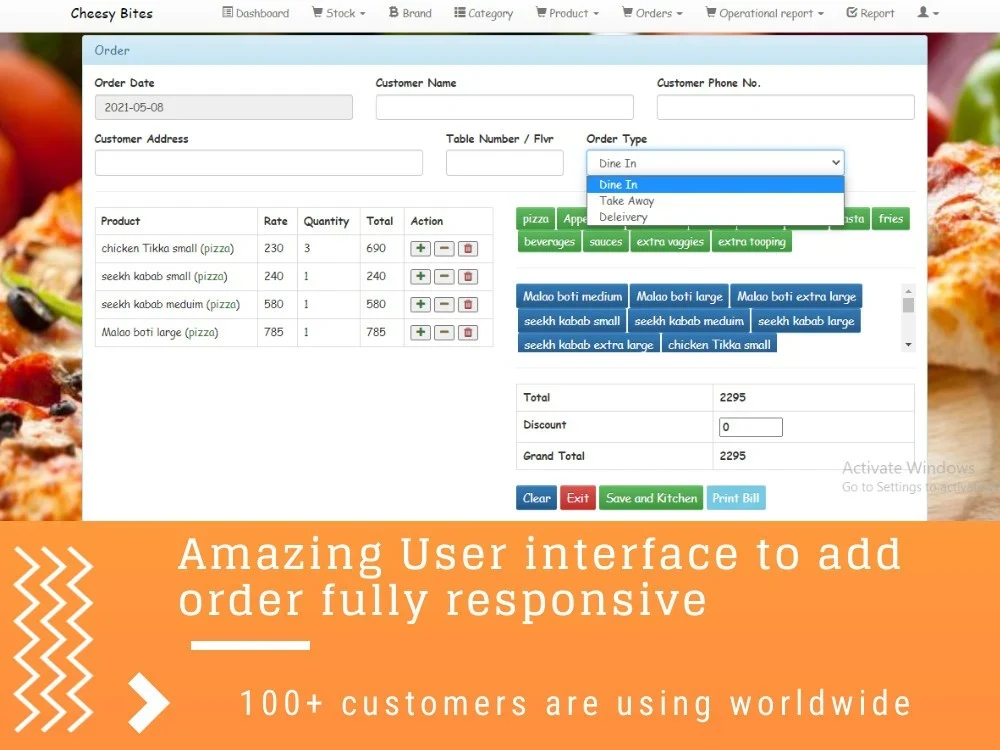Delete seekh kabab meduim row
The width and height of the screenshot is (1000, 750).
coord(467,304)
